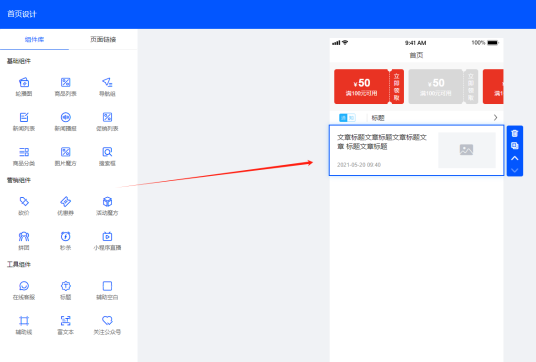Screen dimensions: 536x362
Task: Move selected block up with up arrow
Action: pyautogui.click(x=515, y=158)
